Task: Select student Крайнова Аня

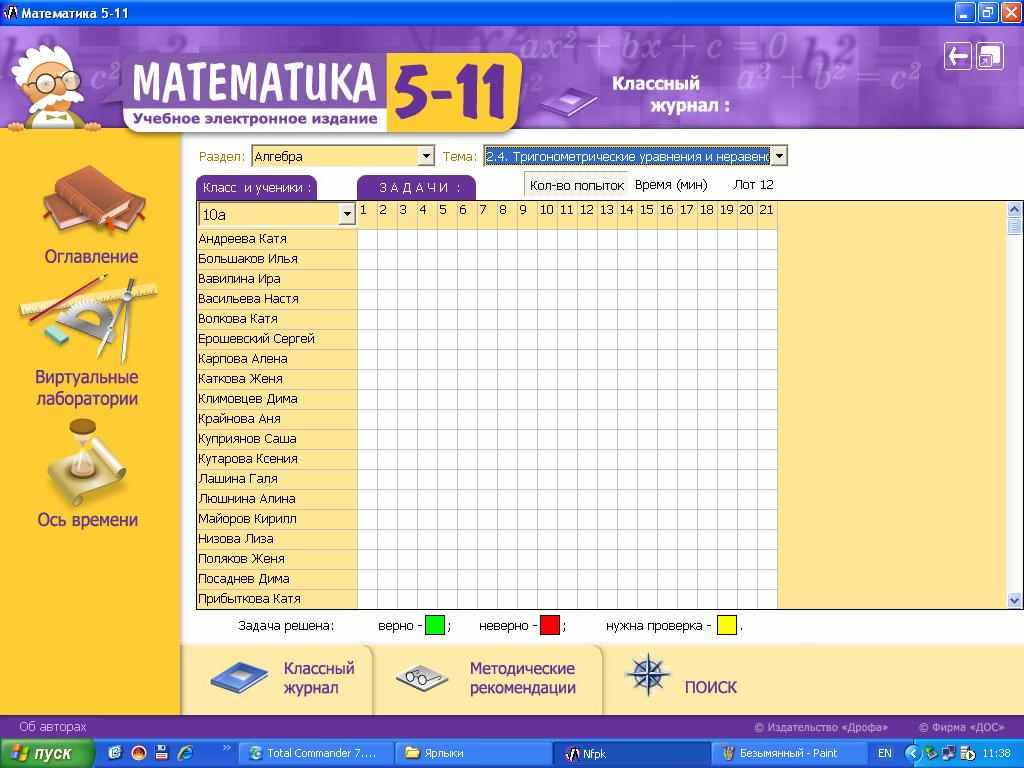Action: coord(277,419)
